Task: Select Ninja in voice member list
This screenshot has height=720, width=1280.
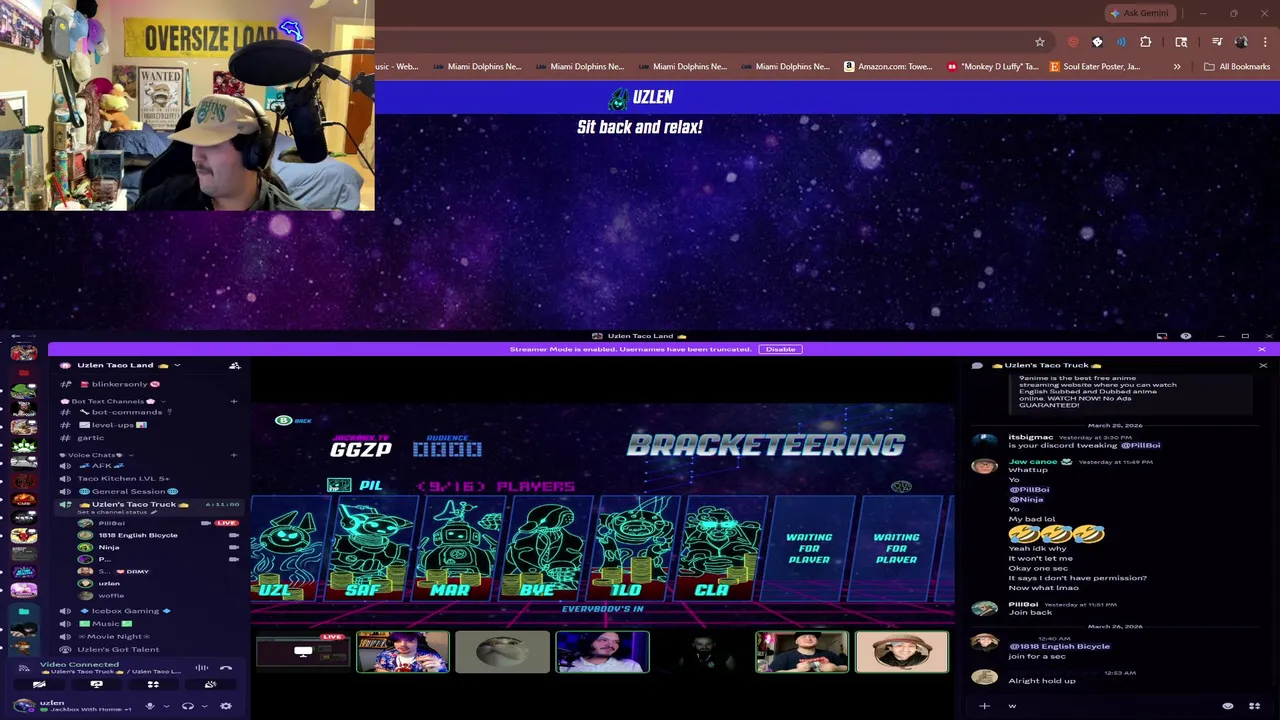Action: coord(109,547)
